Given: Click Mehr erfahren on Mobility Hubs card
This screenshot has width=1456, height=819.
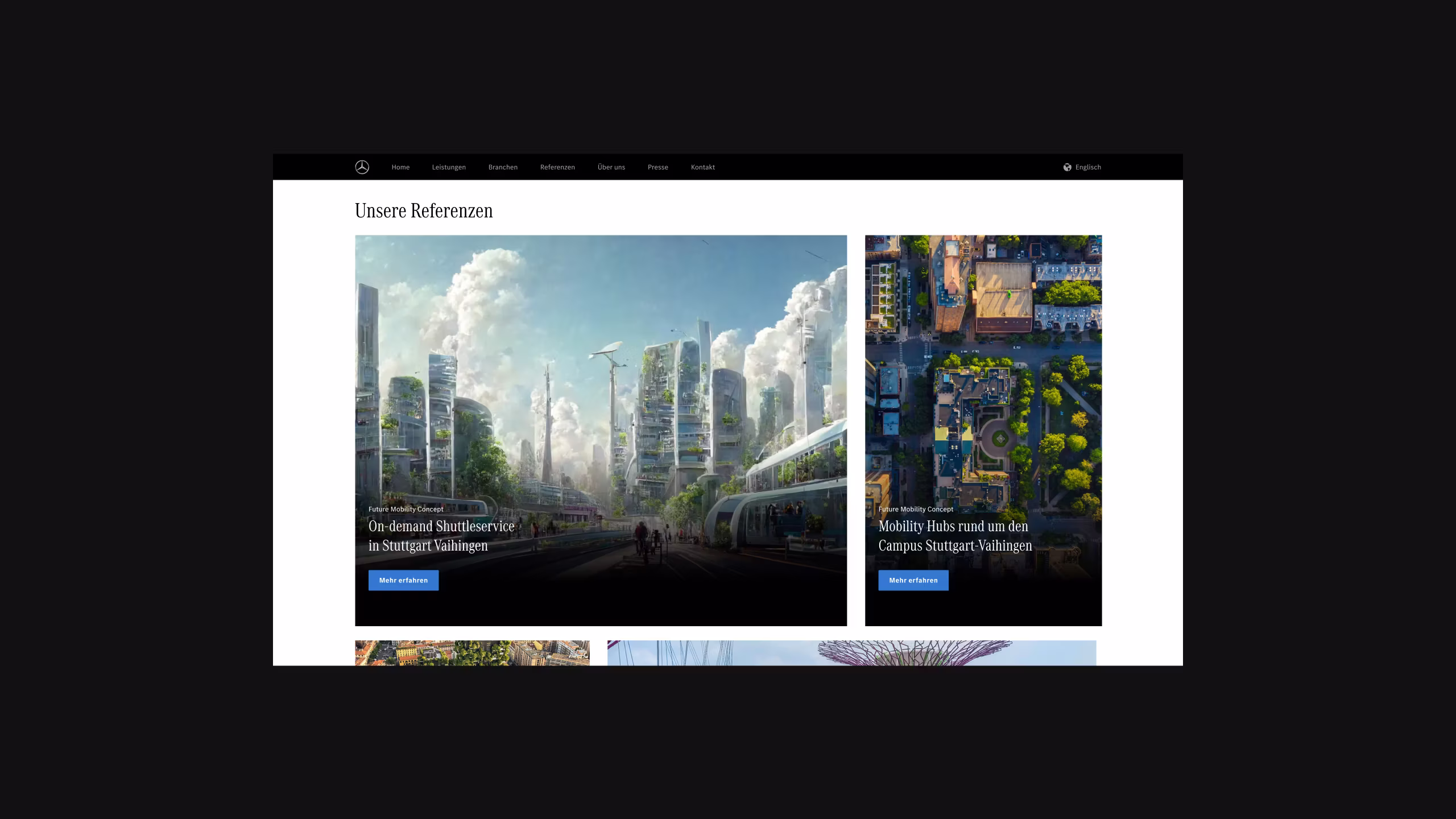Looking at the screenshot, I should click(913, 580).
